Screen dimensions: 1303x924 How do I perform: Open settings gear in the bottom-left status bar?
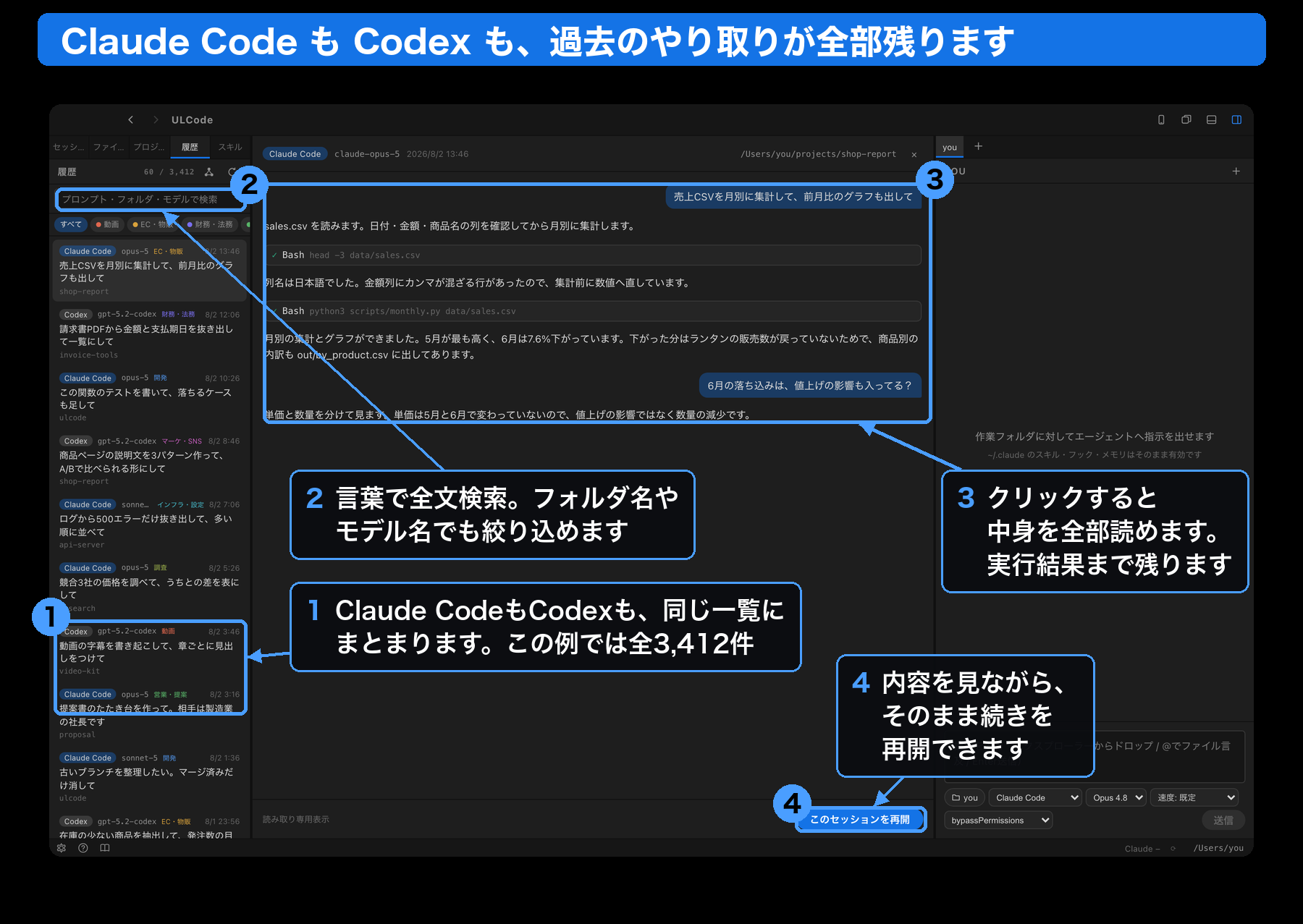(62, 848)
